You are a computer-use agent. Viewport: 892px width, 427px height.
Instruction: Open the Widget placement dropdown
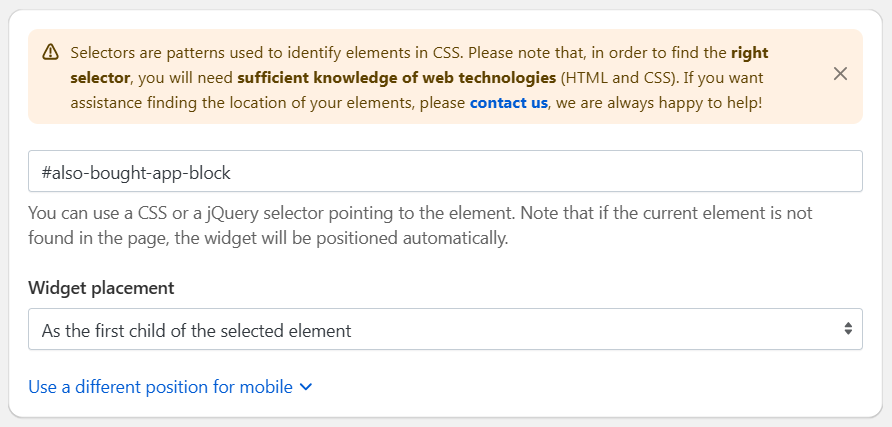click(445, 329)
